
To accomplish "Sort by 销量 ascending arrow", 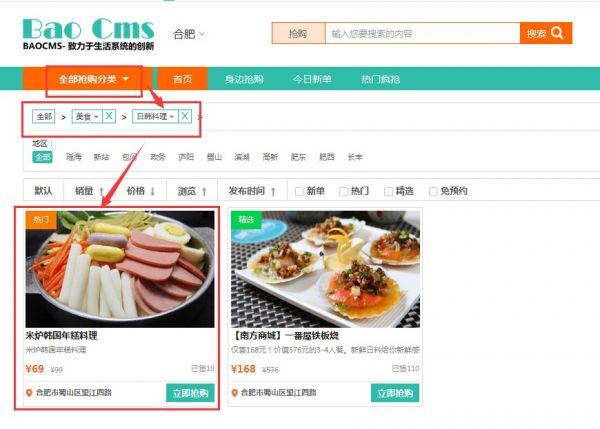I will pos(101,191).
